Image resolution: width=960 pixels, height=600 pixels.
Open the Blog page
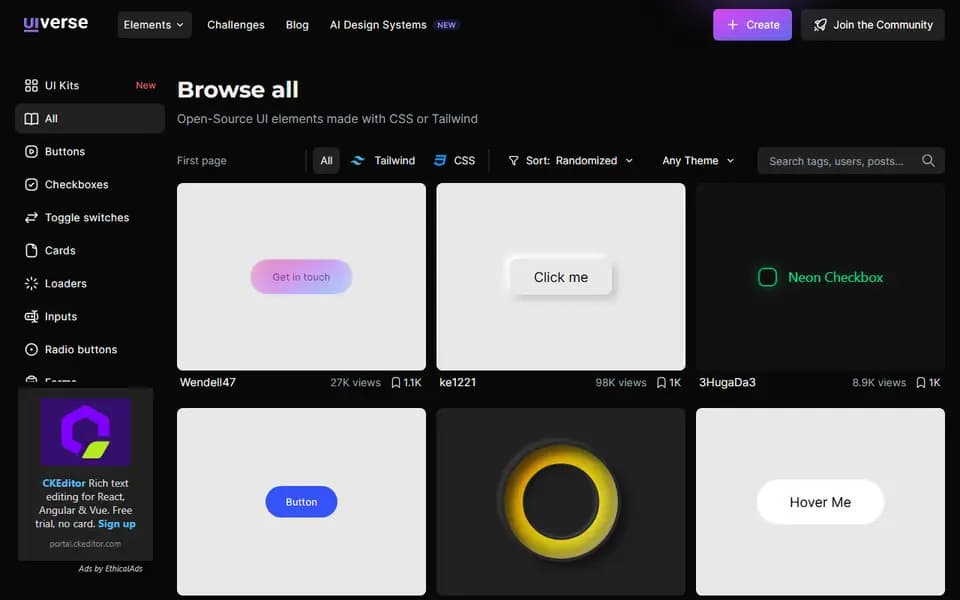297,25
